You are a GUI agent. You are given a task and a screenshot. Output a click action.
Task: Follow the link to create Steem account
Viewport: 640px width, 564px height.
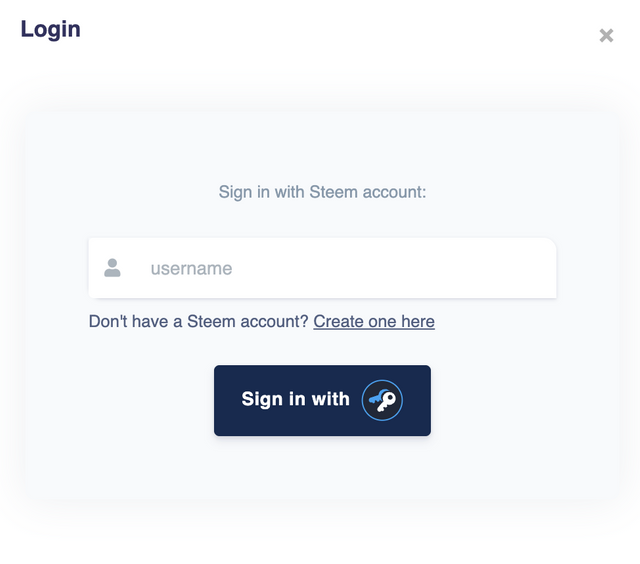(x=374, y=321)
